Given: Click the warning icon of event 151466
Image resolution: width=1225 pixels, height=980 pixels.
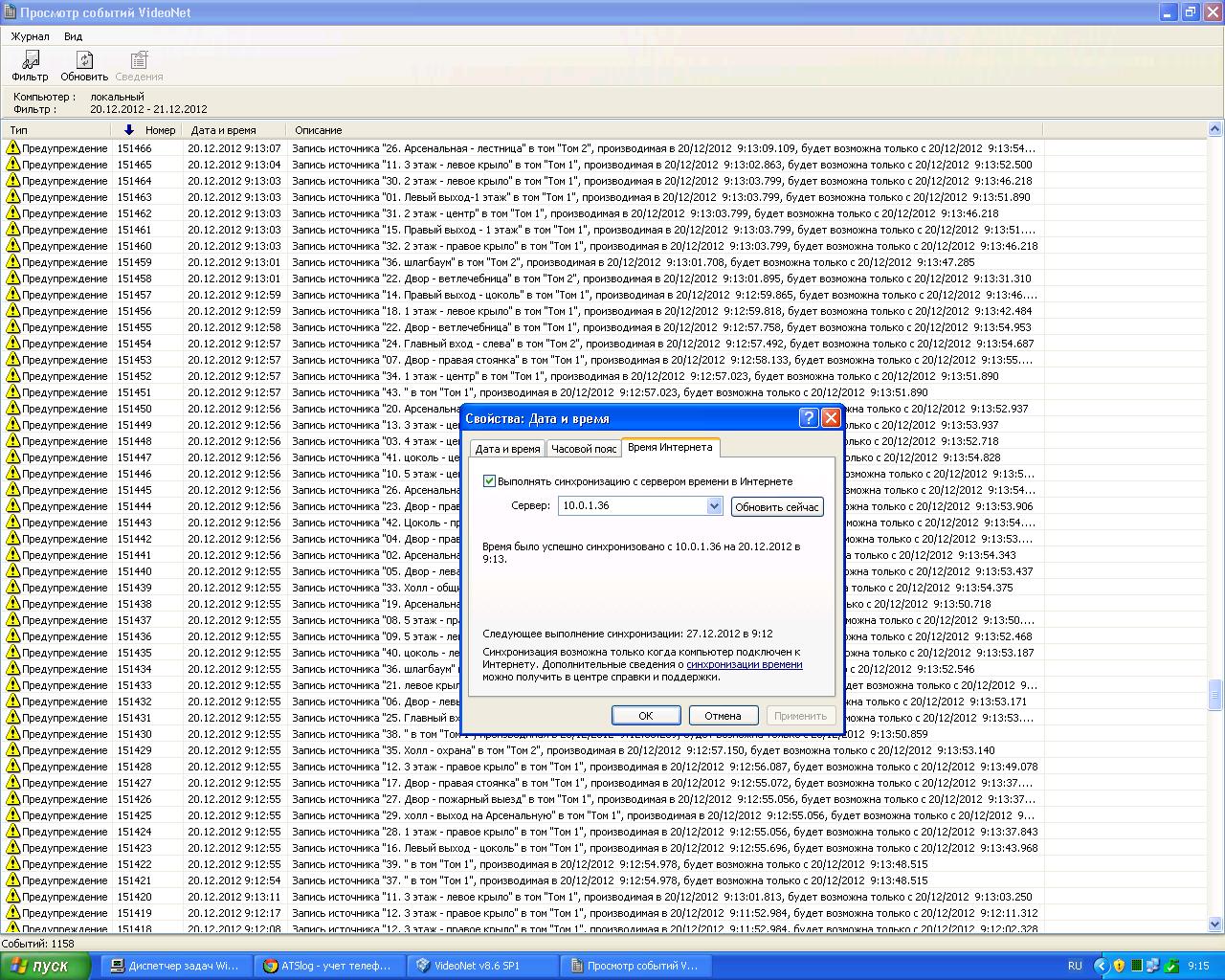Looking at the screenshot, I should click(x=12, y=148).
